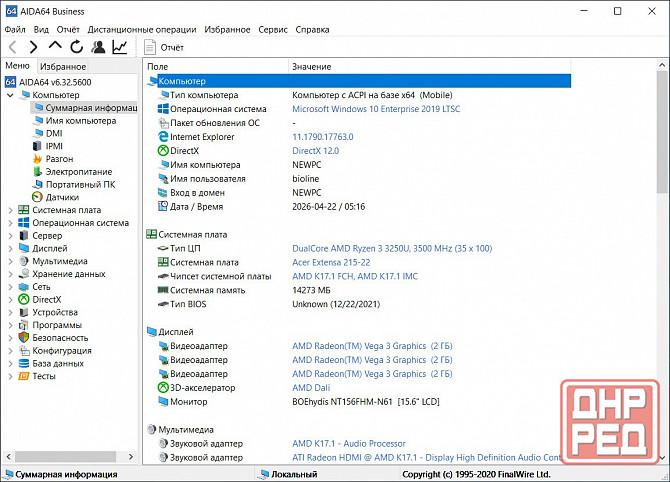Open AMD K17.1 FCH chipset link

click(x=355, y=276)
